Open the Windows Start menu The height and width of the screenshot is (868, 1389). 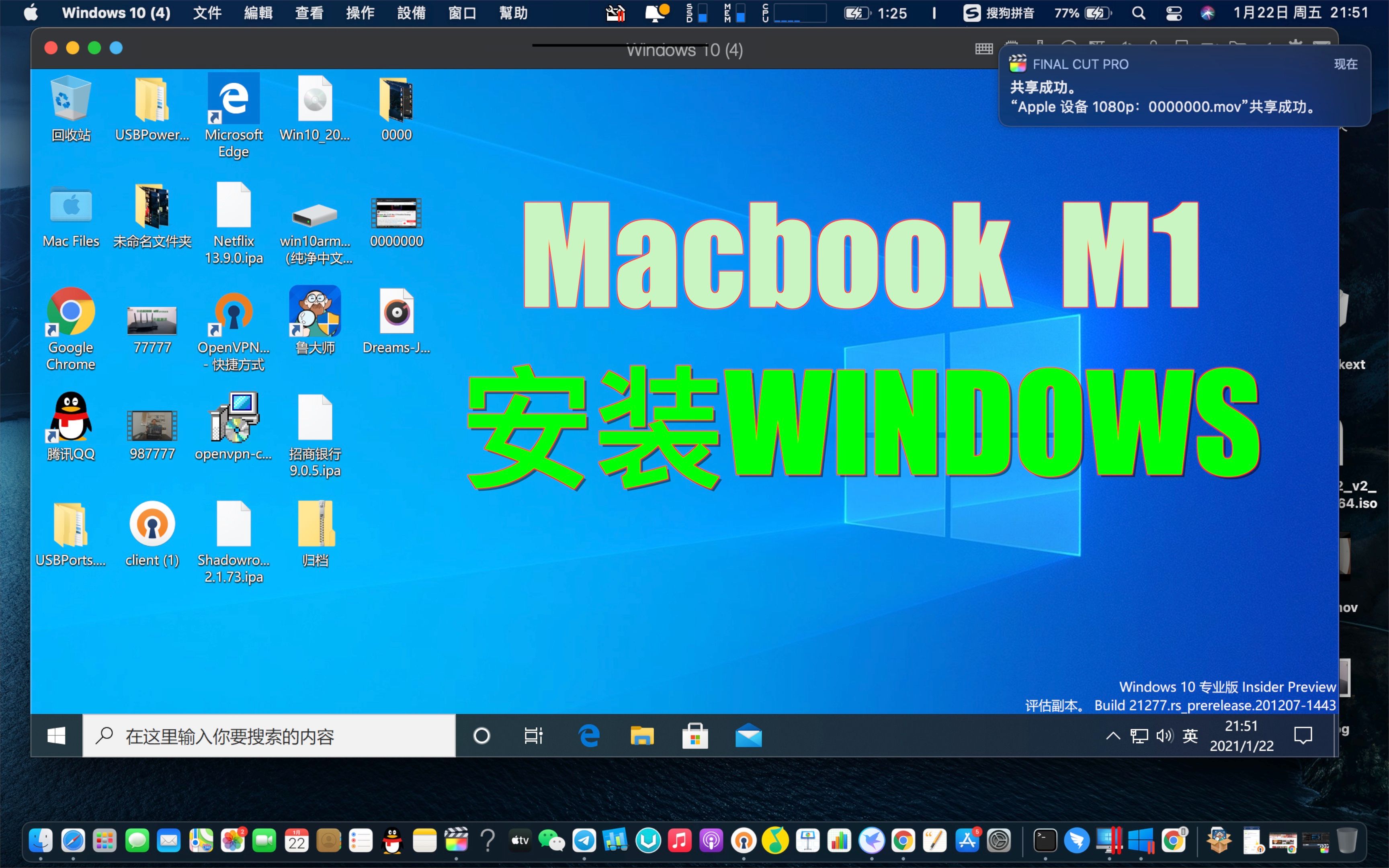(56, 735)
